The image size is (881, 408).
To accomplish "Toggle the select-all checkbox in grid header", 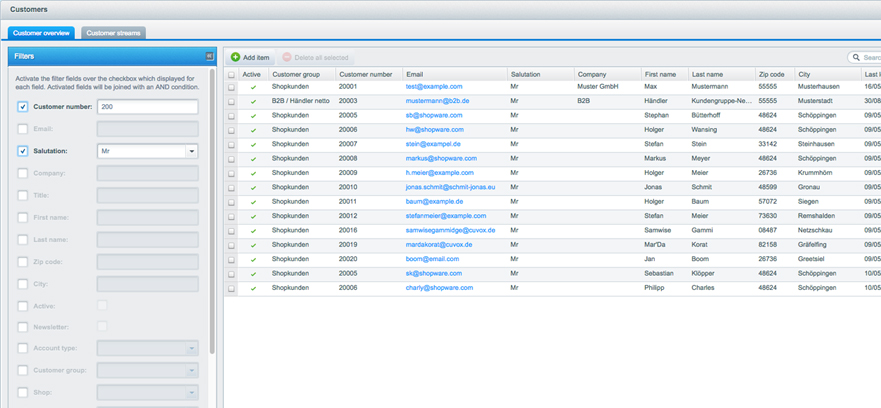I will click(x=232, y=74).
